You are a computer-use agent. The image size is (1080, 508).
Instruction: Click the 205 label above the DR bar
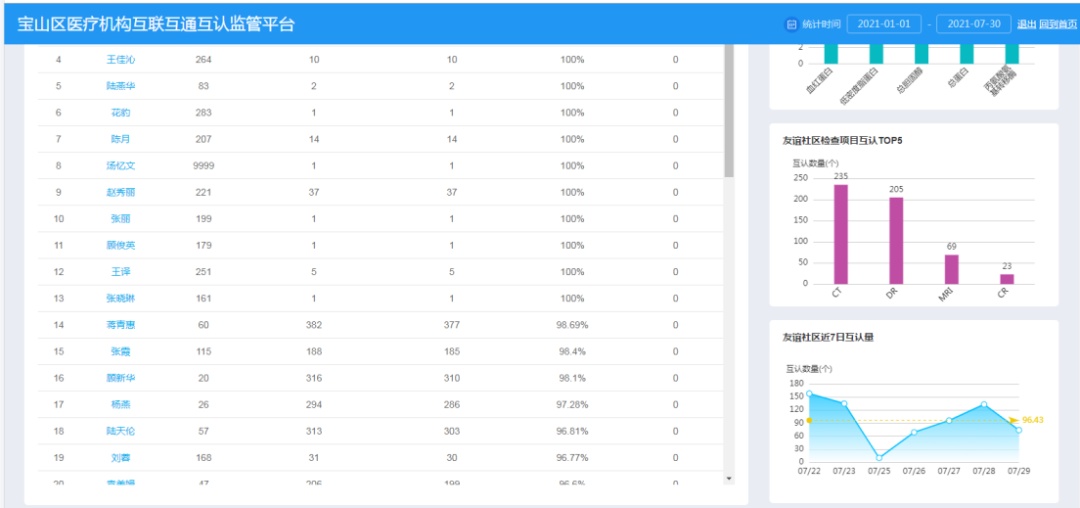pyautogui.click(x=896, y=189)
